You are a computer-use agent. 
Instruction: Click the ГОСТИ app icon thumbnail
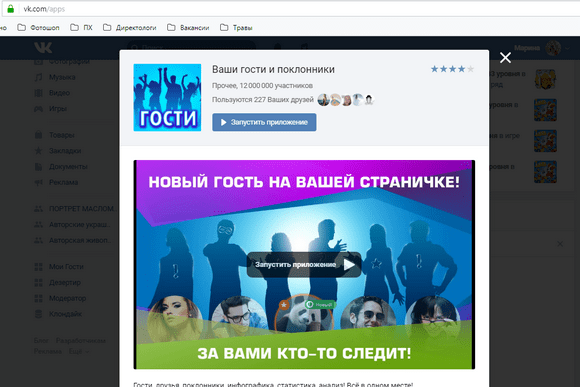pos(167,97)
